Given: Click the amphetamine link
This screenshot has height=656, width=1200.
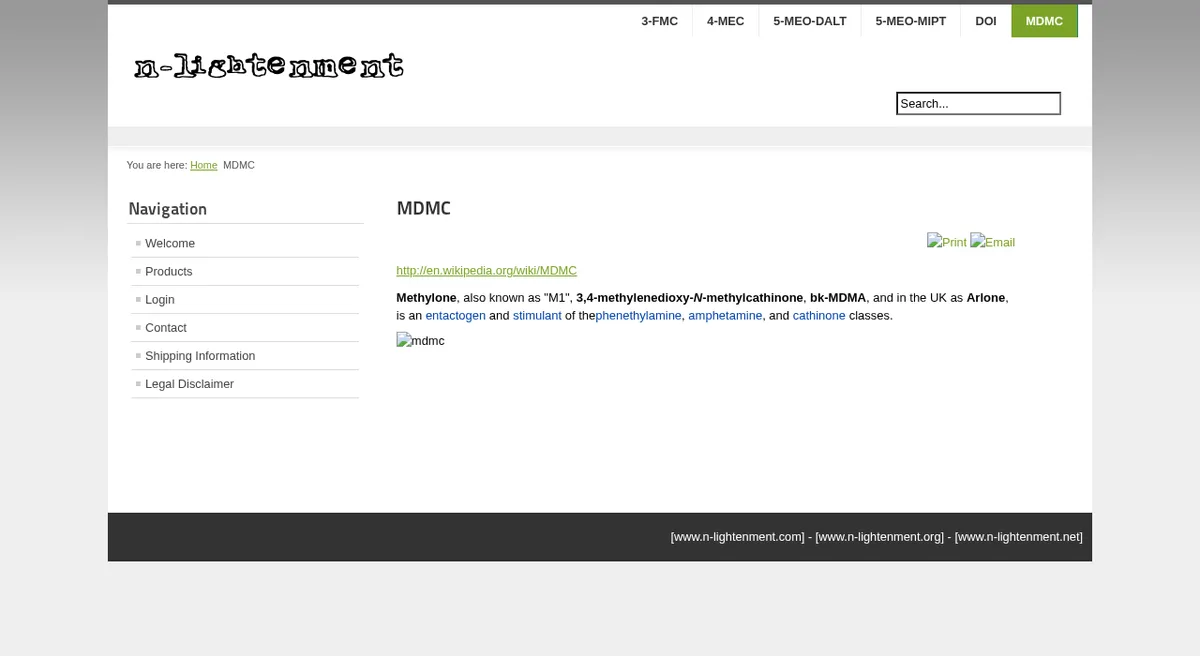Looking at the screenshot, I should click(725, 315).
